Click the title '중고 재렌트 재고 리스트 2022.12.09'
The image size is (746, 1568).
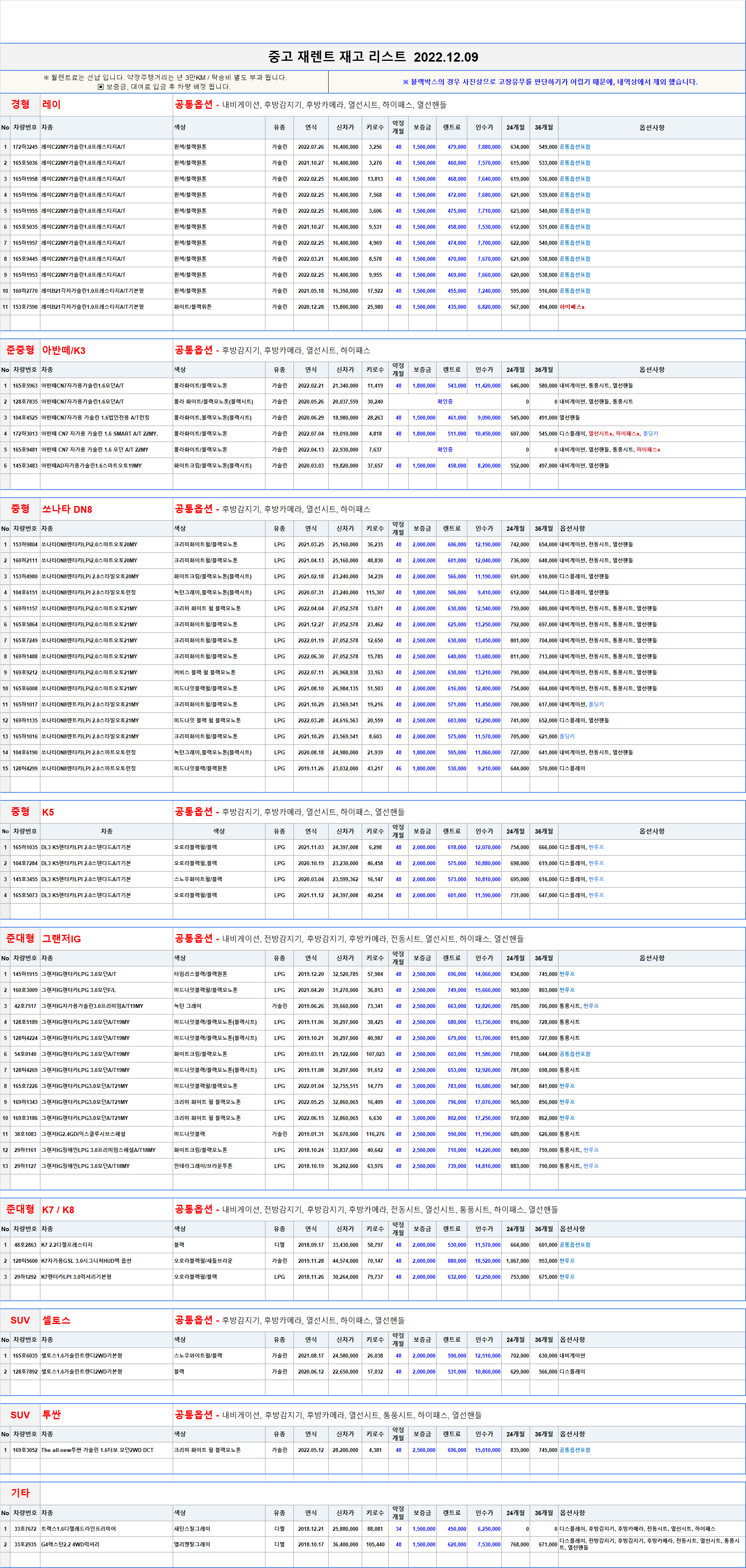(373, 57)
